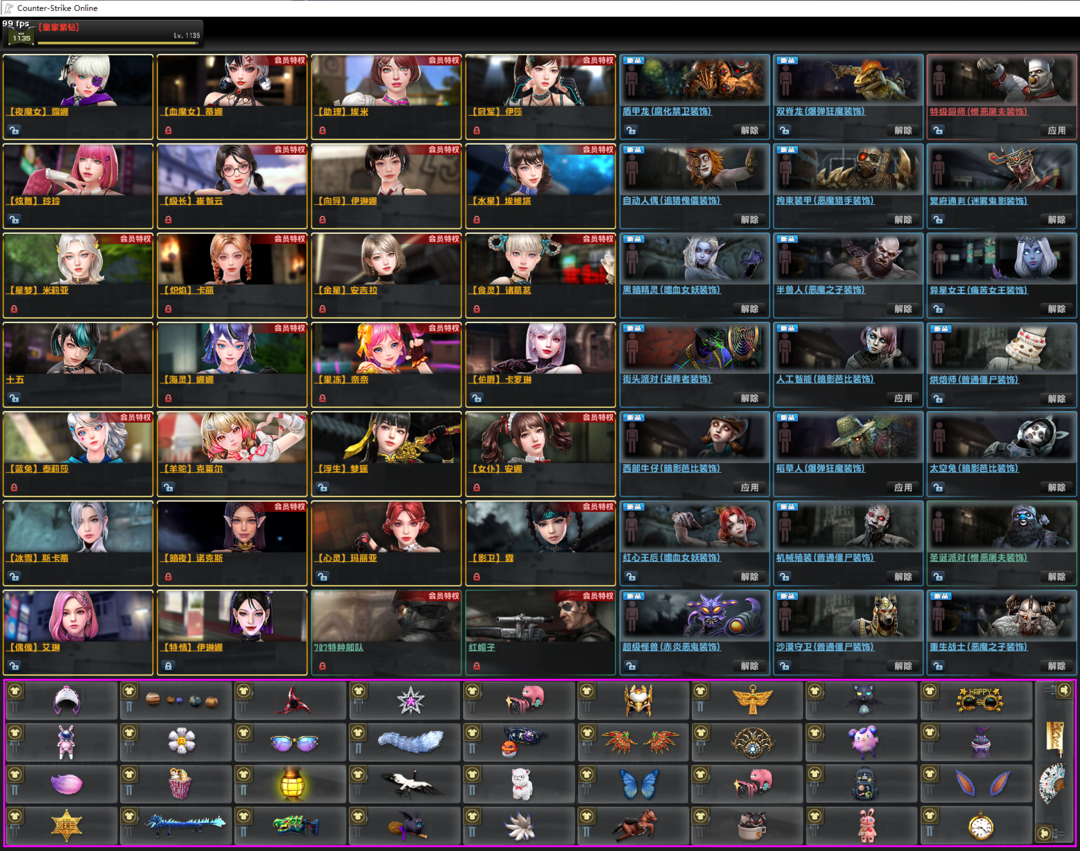Choose the golden sheriff star badge
1080x851 pixels.
tap(66, 826)
